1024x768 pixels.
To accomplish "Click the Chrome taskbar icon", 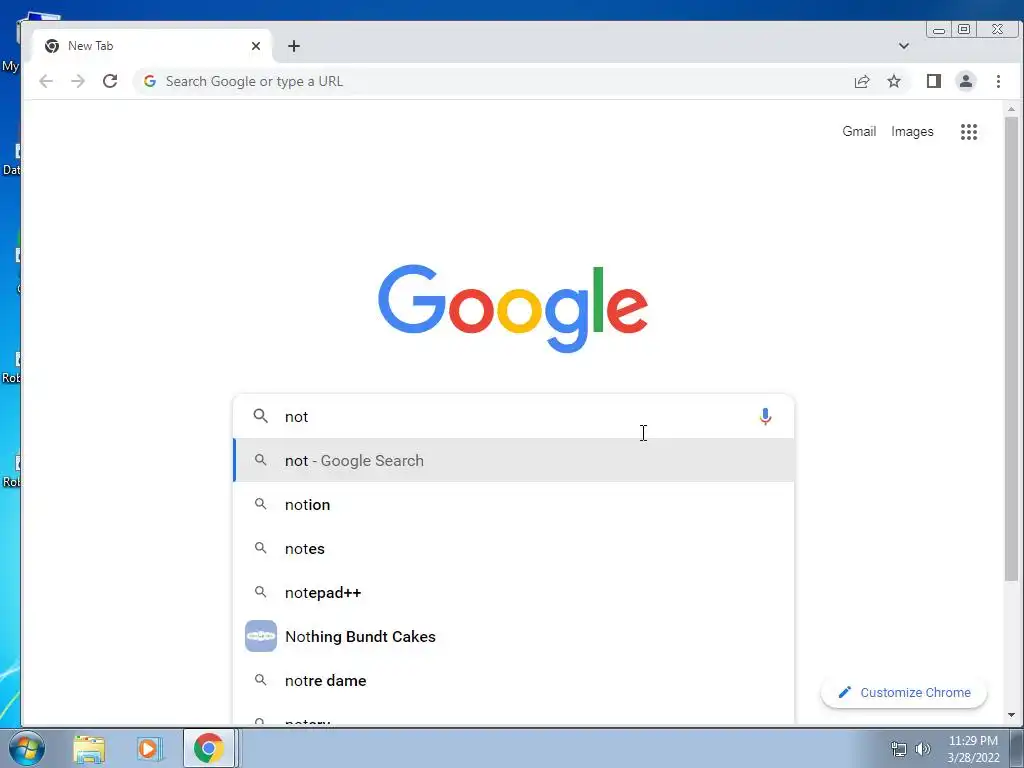I will click(x=209, y=748).
